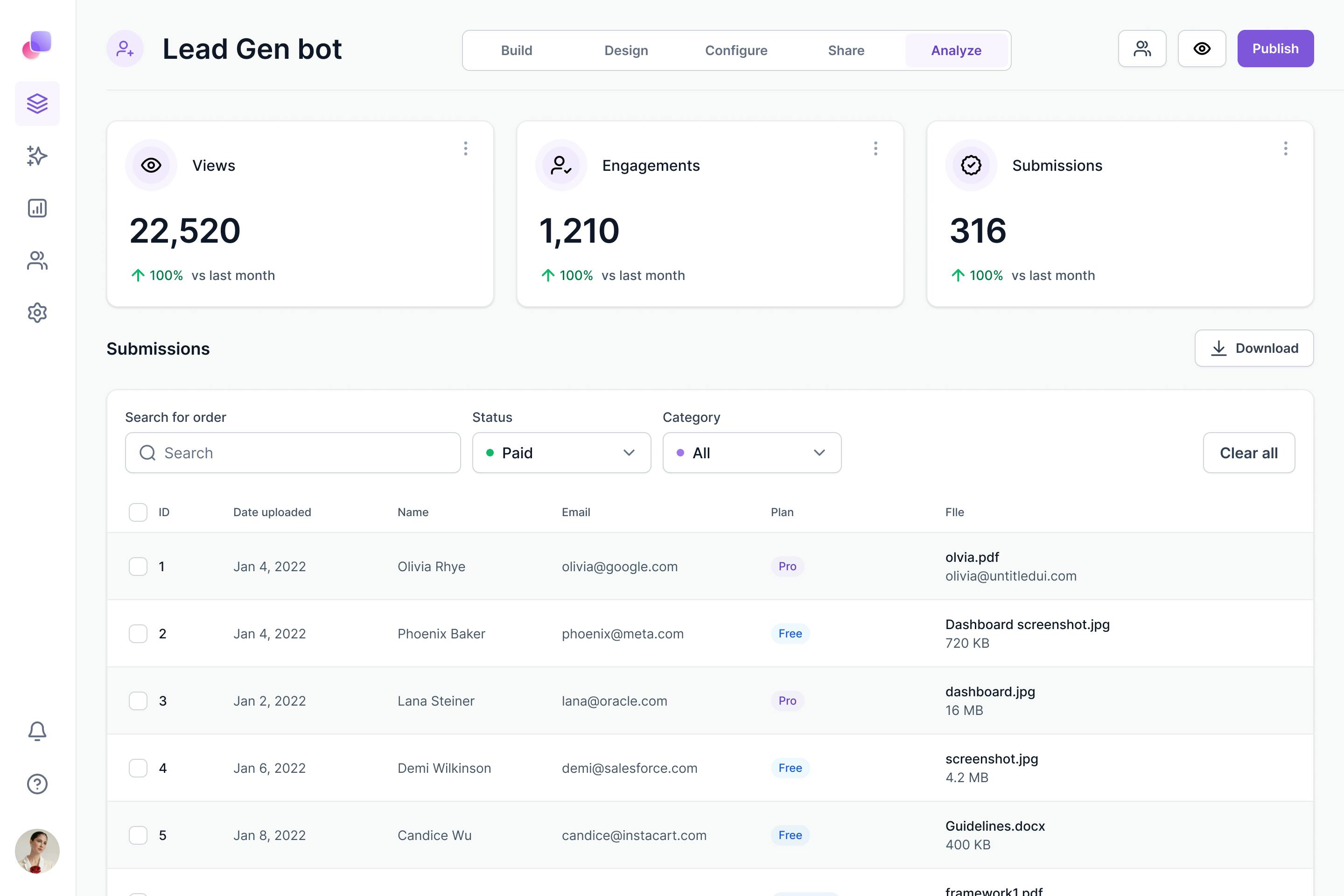Image resolution: width=1344 pixels, height=896 pixels.
Task: Click the Clear all button
Action: (1249, 453)
